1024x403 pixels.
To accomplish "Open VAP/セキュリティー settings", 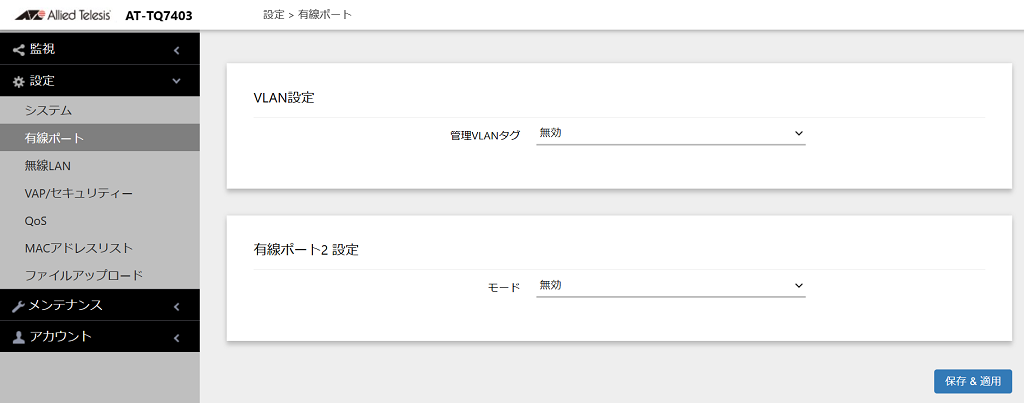I will coord(78,193).
